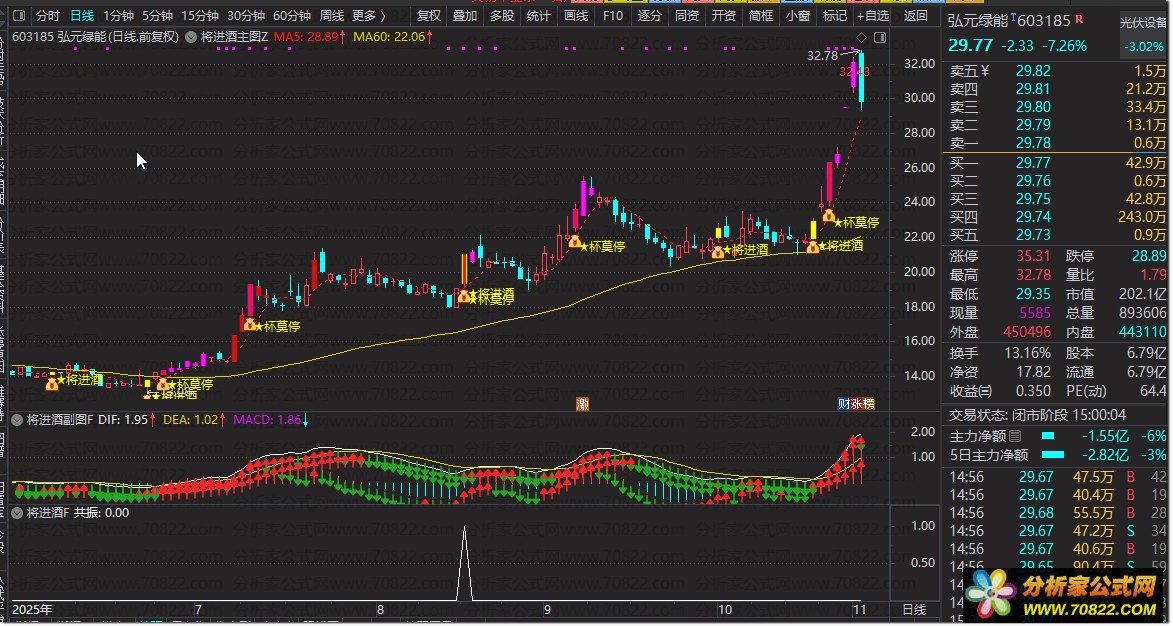Click the 14:56 29.68 55.5万 trade row

click(x=1058, y=513)
